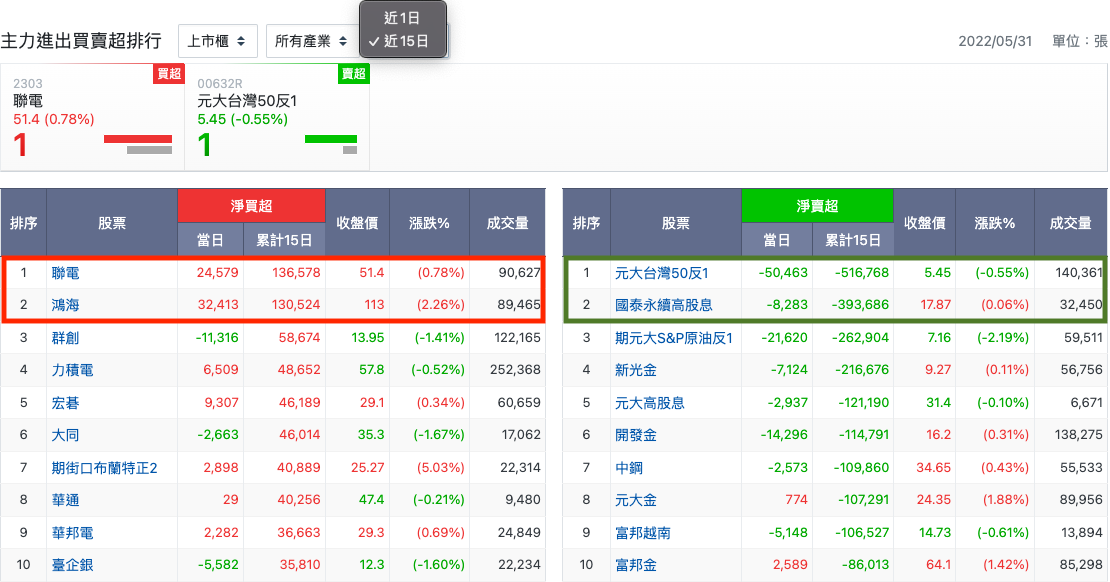Open 期元大S&P原油反1 stock link
This screenshot has height=582, width=1110.
[x=673, y=338]
